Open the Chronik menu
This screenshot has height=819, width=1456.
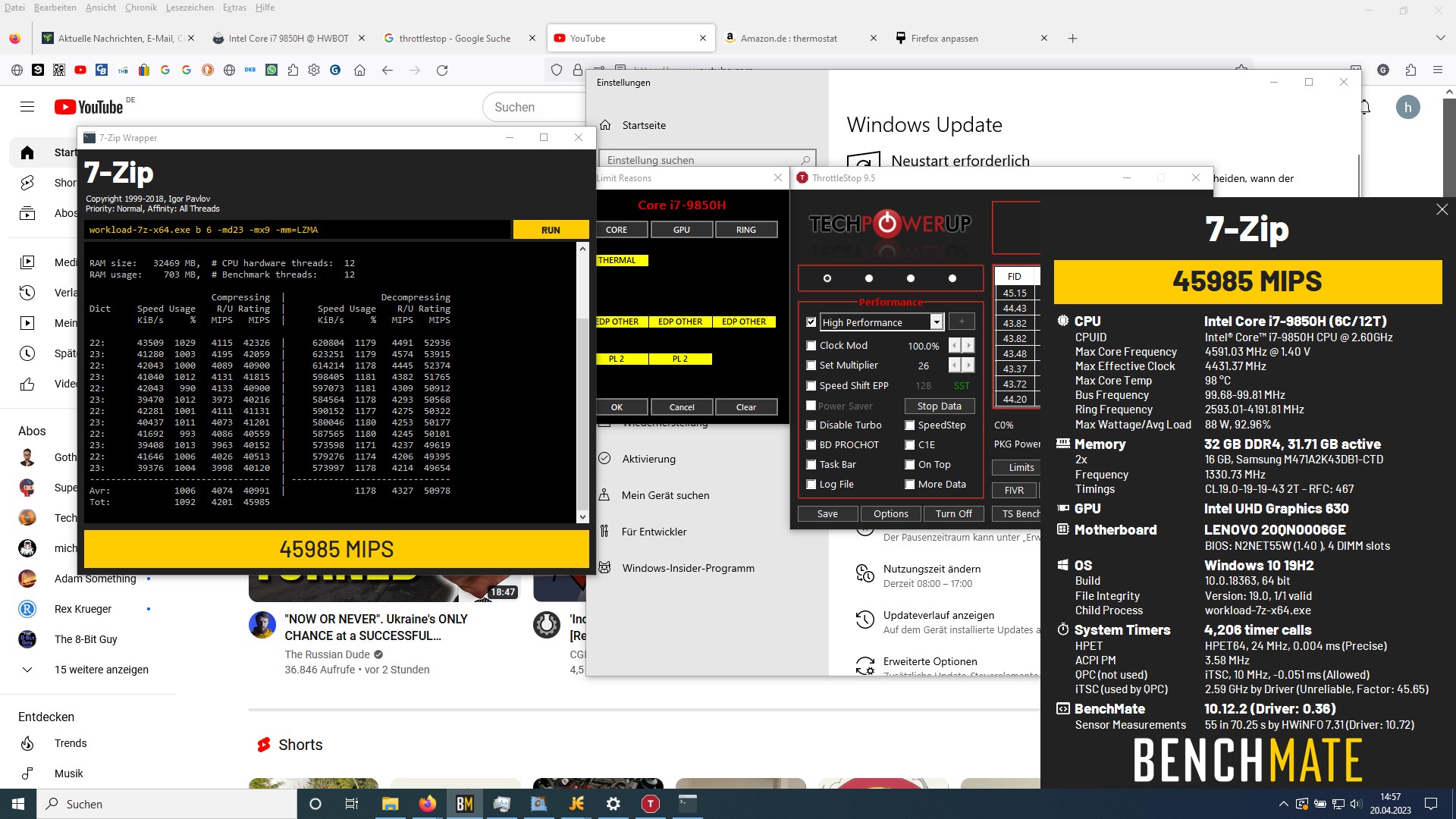pyautogui.click(x=140, y=7)
